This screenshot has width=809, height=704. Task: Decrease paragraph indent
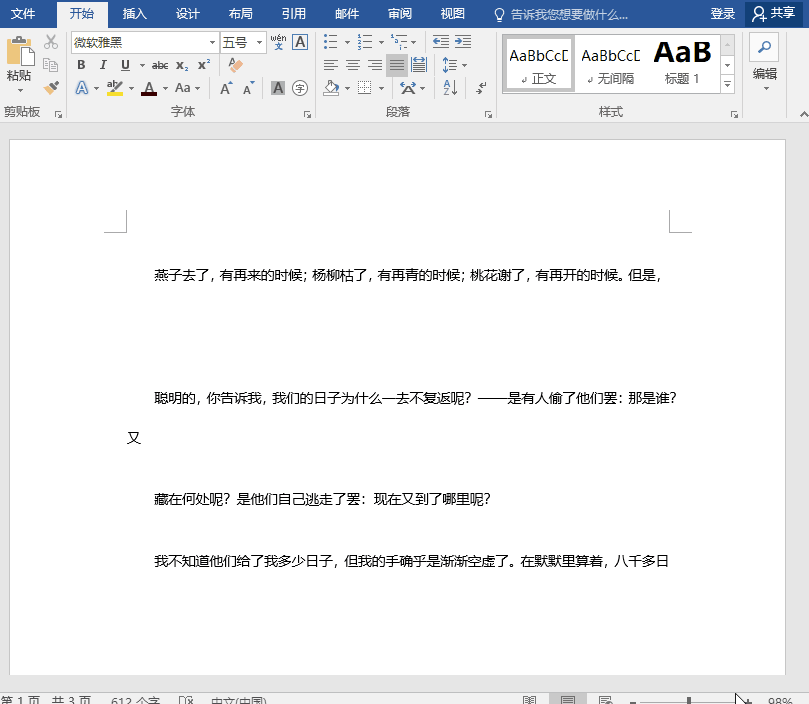point(441,42)
